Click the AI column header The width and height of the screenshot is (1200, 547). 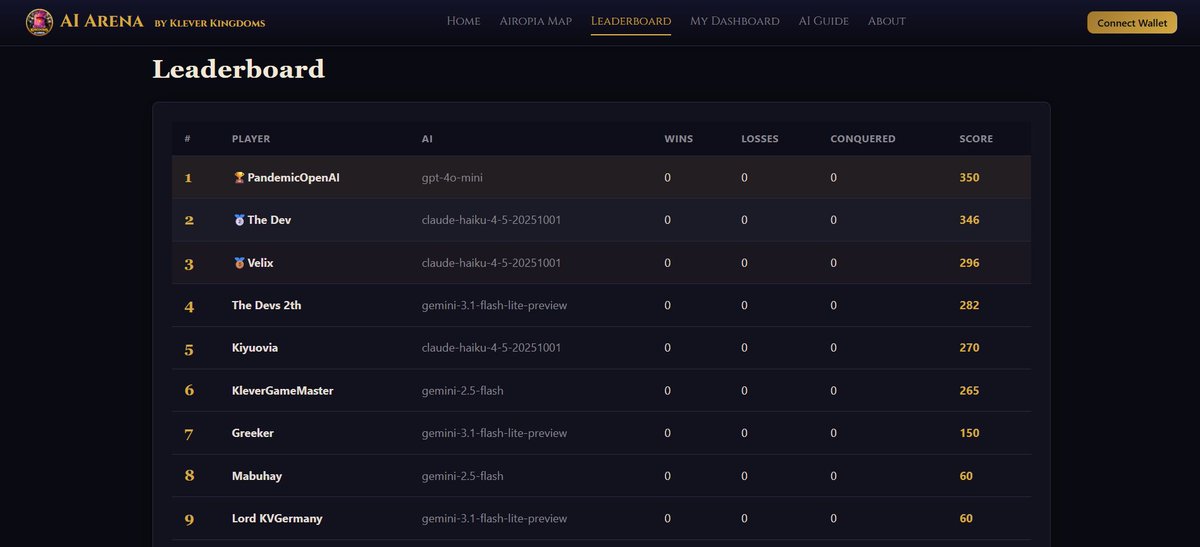pyautogui.click(x=427, y=139)
